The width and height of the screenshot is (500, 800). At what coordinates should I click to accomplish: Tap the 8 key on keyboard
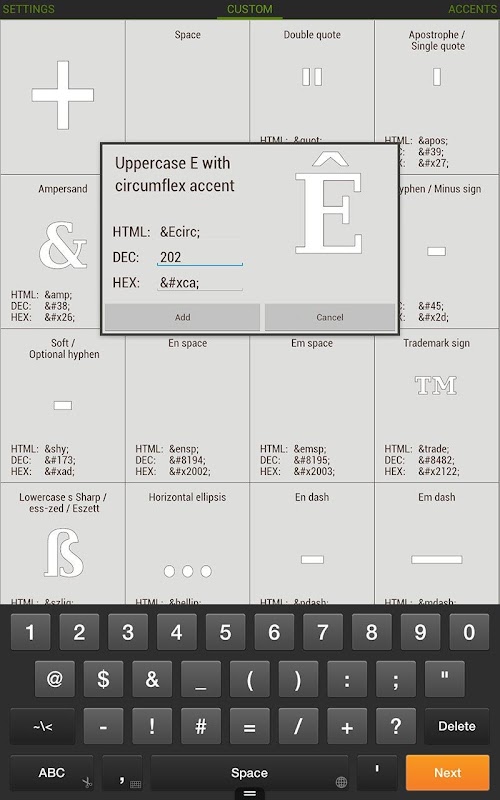point(371,632)
